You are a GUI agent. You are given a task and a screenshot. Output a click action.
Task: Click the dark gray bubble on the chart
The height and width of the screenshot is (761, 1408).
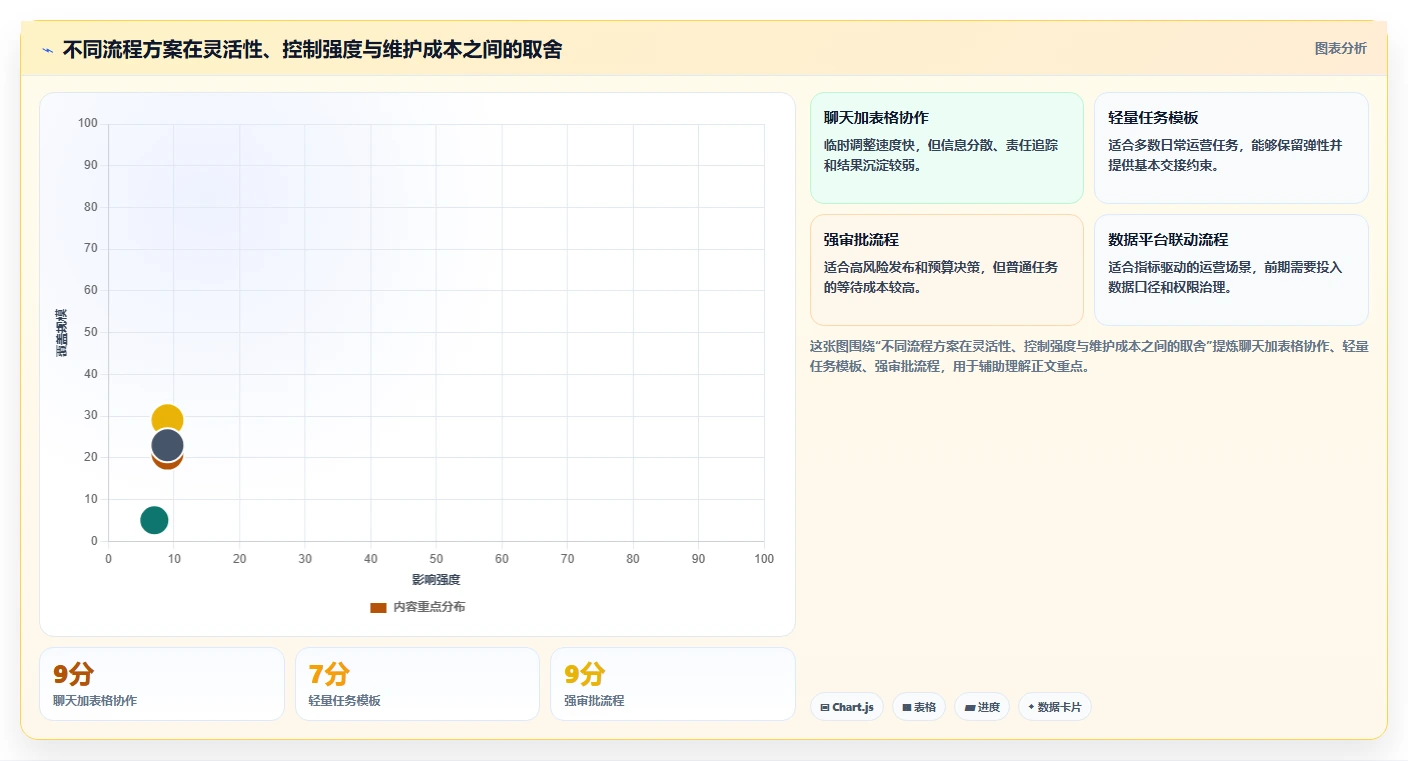click(167, 445)
